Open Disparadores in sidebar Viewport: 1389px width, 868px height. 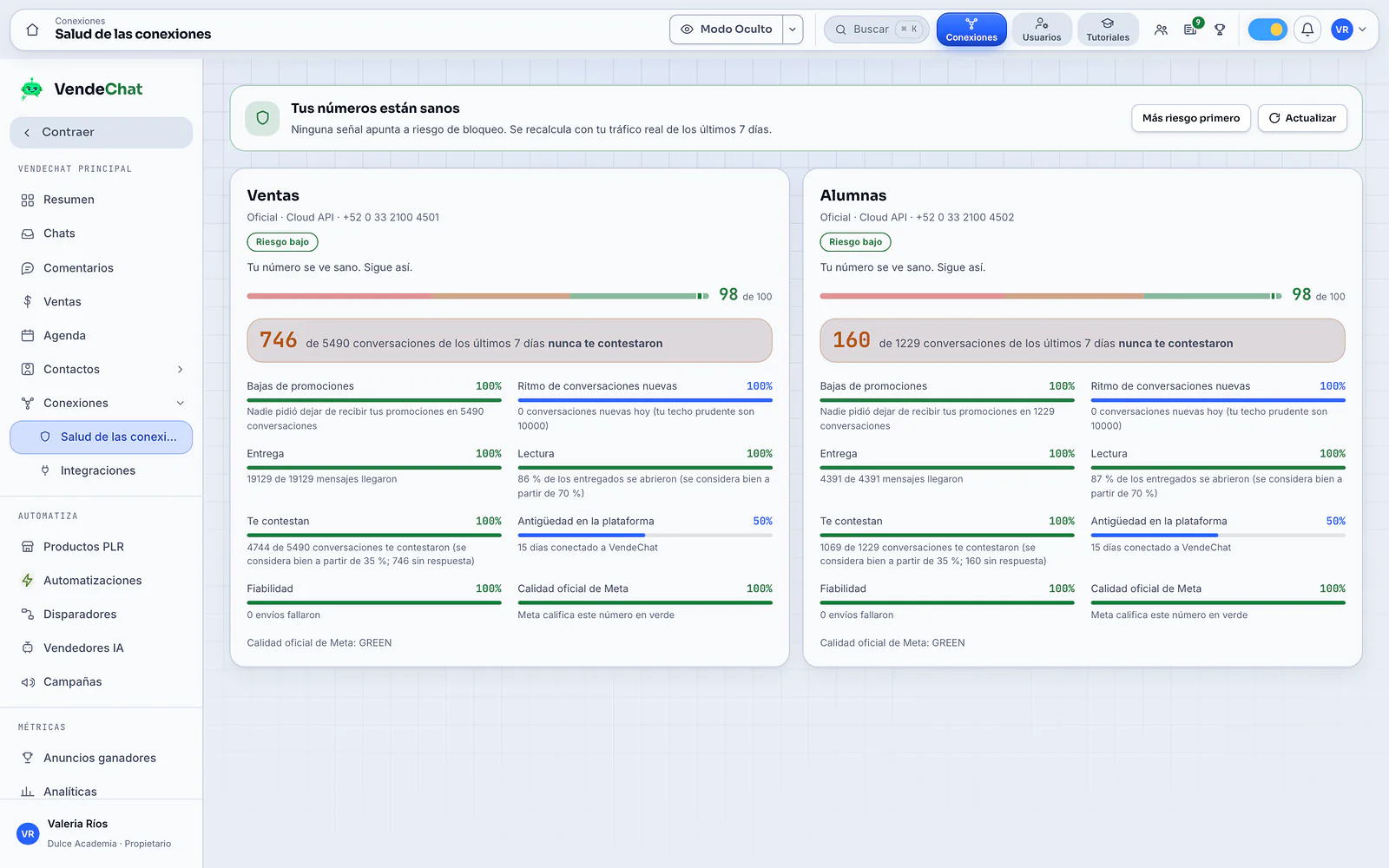(x=102, y=615)
